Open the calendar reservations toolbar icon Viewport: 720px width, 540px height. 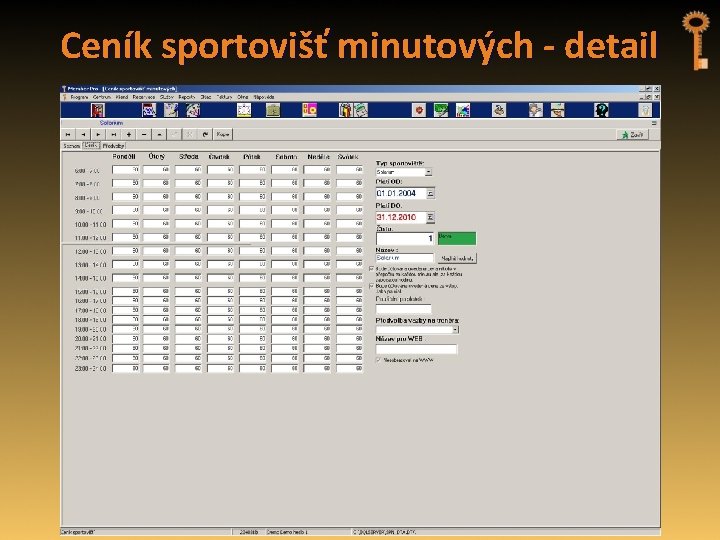tap(149, 110)
